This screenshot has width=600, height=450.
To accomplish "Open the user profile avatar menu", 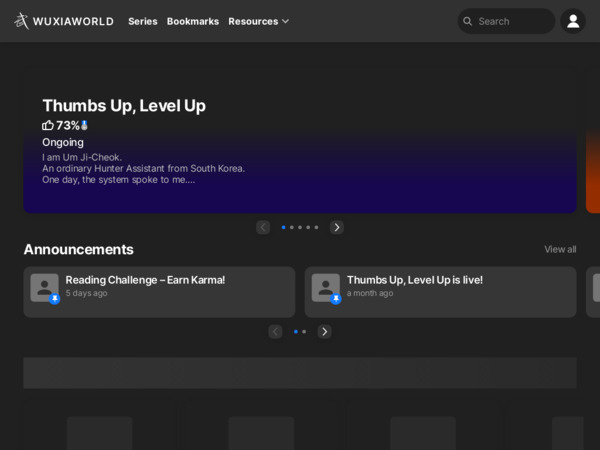I will (573, 21).
